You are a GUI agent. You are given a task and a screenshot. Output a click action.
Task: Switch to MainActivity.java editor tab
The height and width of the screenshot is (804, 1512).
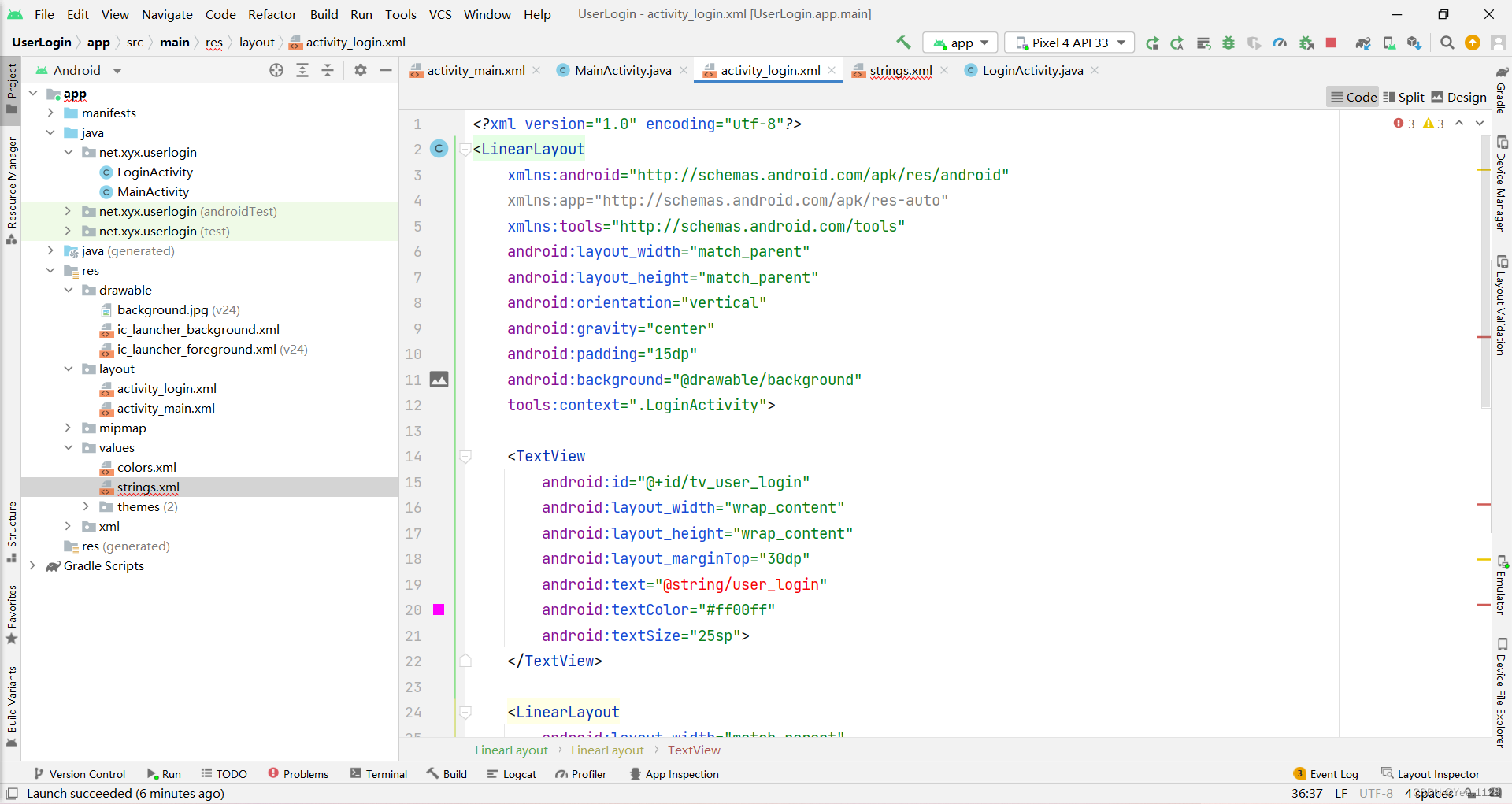pyautogui.click(x=622, y=71)
